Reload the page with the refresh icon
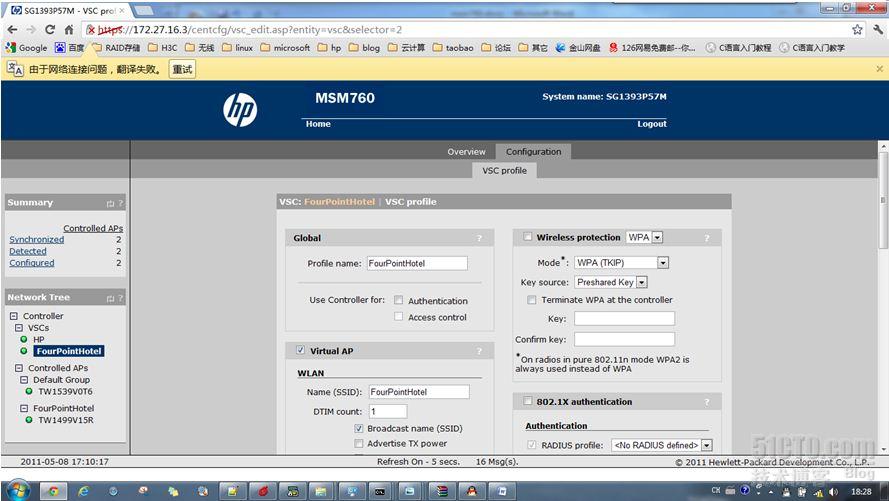 pos(50,29)
